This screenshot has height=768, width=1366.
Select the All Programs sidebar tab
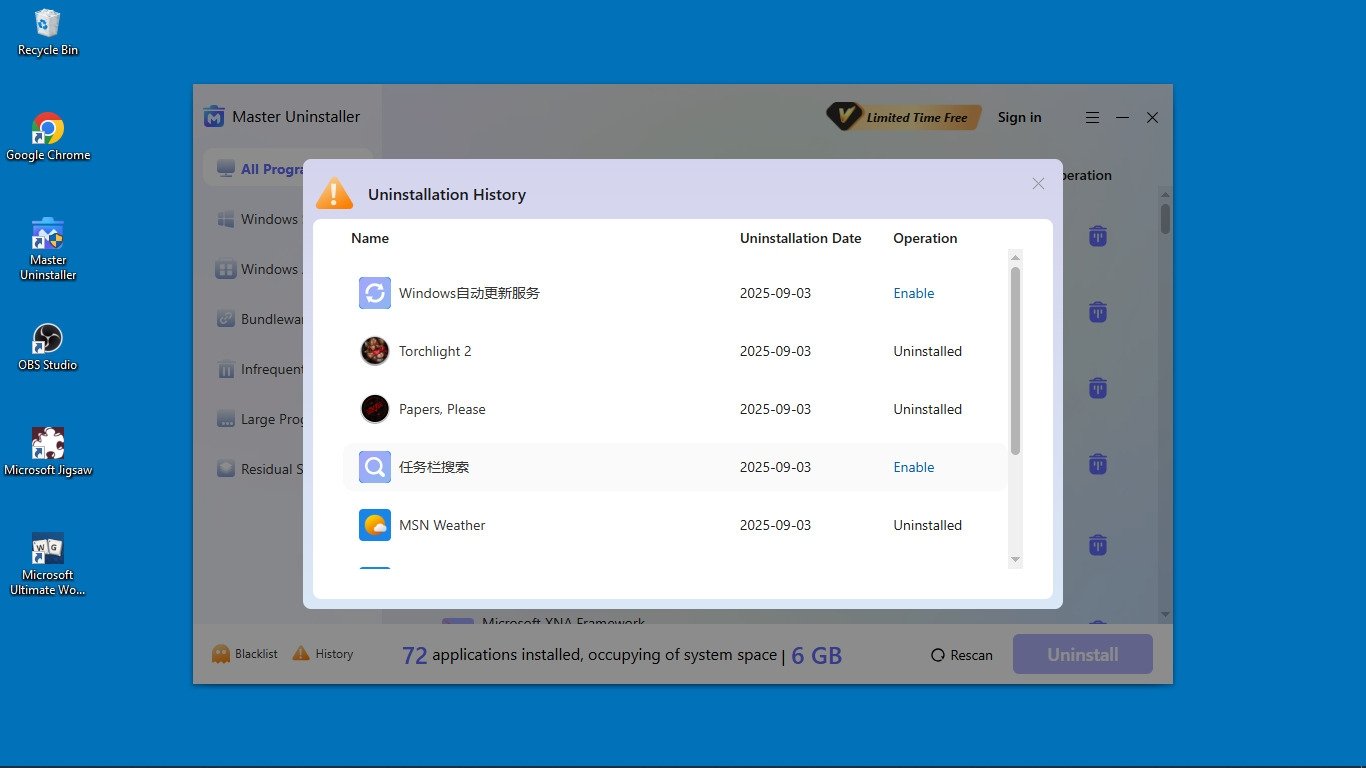click(x=272, y=169)
